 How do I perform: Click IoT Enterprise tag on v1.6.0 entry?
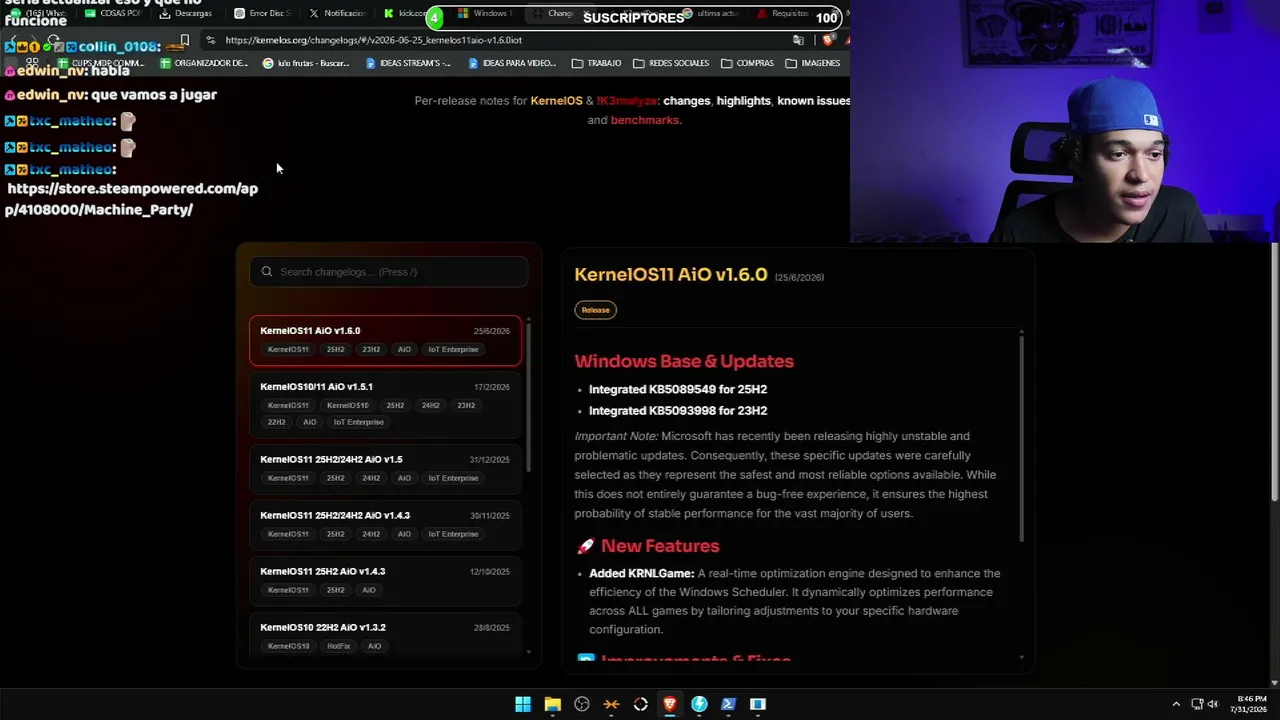point(453,350)
